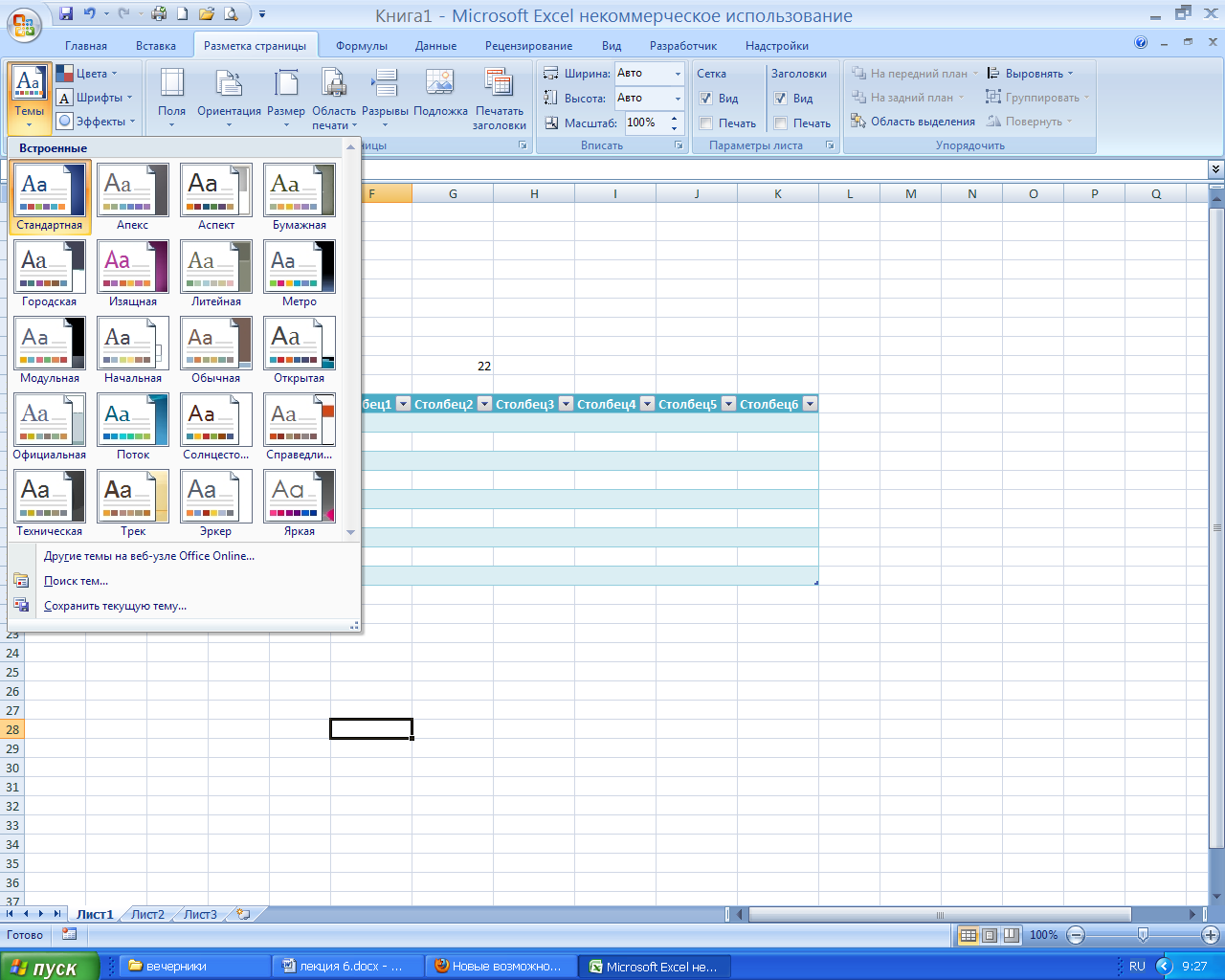This screenshot has height=980, width=1225.
Task: Click the insert new worksheet tab icon
Action: tap(243, 914)
